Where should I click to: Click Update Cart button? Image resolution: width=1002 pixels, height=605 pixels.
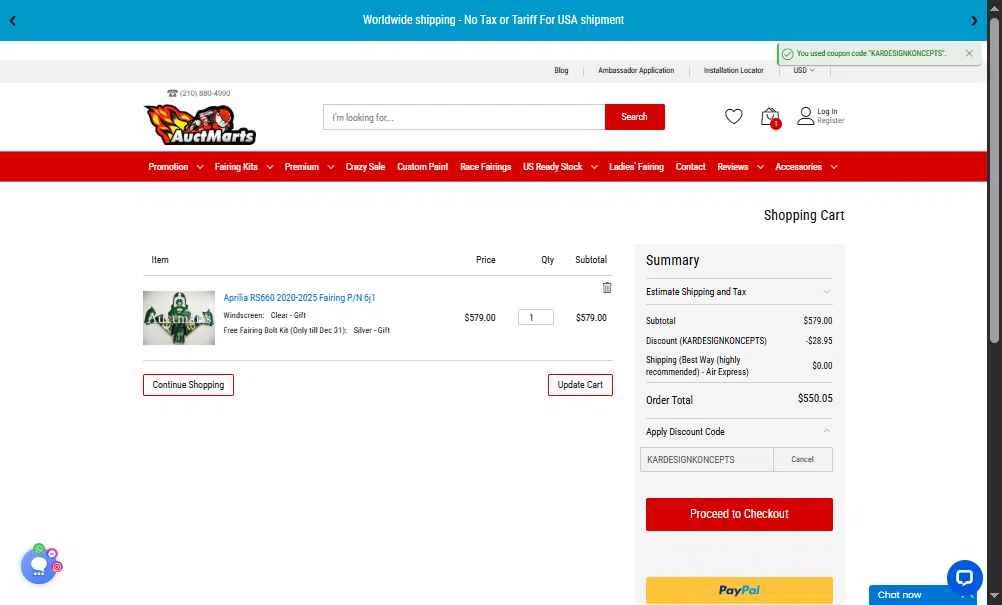tap(580, 385)
